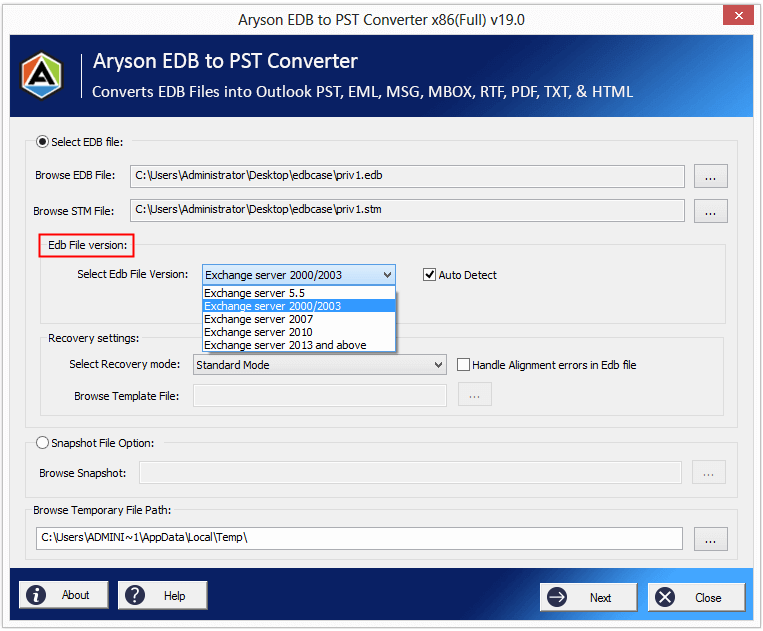Select the Snapshot File Option radio button

[x=42, y=443]
